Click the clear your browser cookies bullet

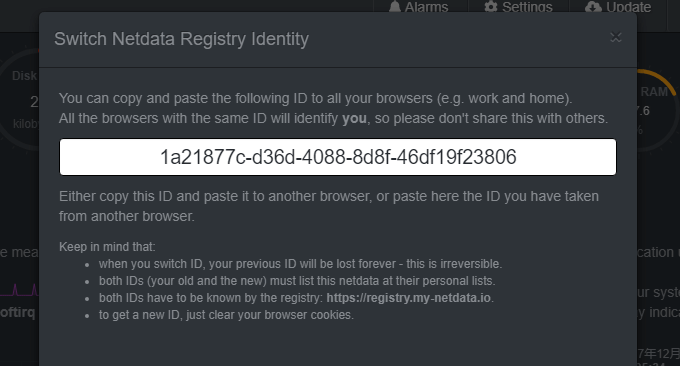tap(226, 315)
